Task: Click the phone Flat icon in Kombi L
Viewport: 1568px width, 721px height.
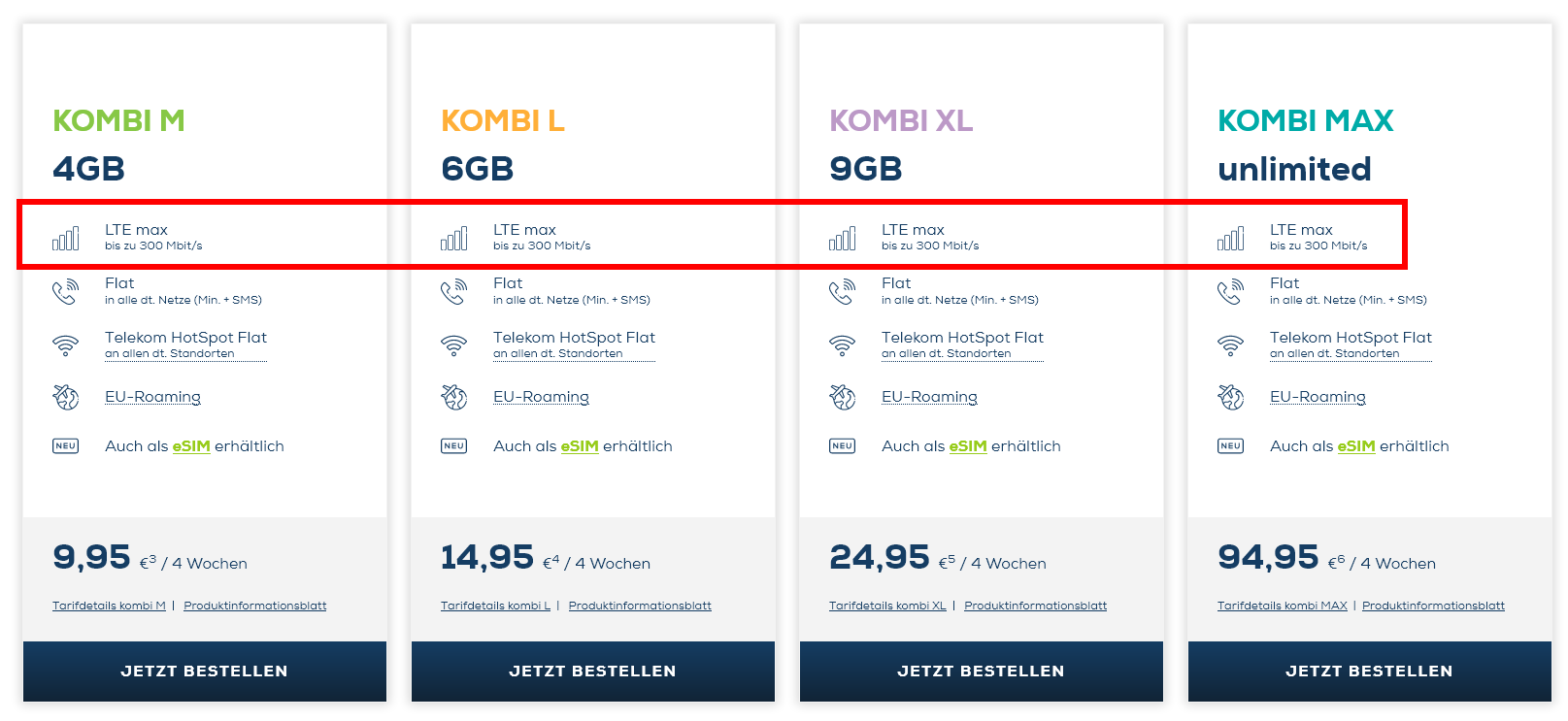Action: pos(453,291)
